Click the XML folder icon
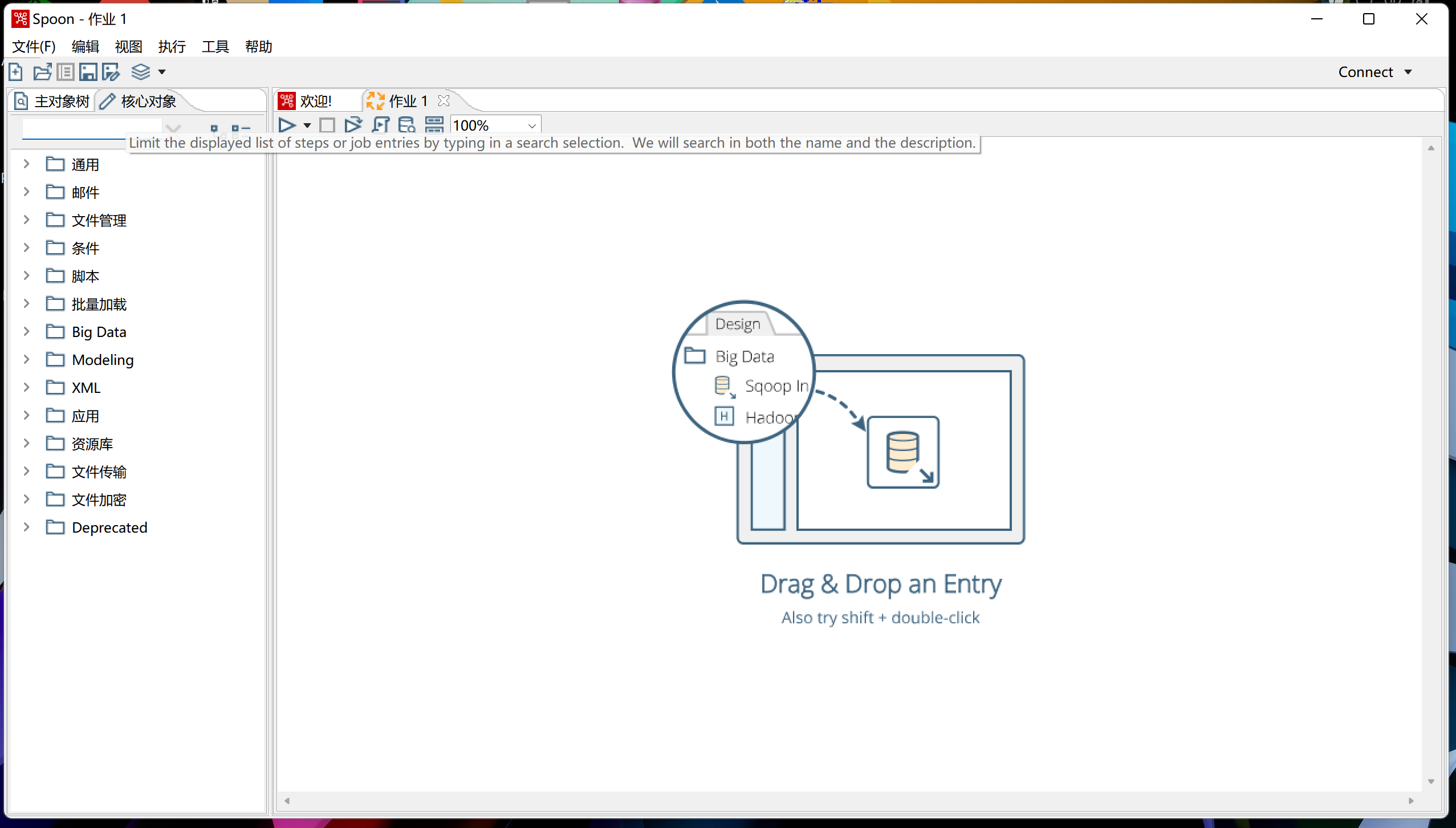Image resolution: width=1456 pixels, height=828 pixels. (x=55, y=388)
